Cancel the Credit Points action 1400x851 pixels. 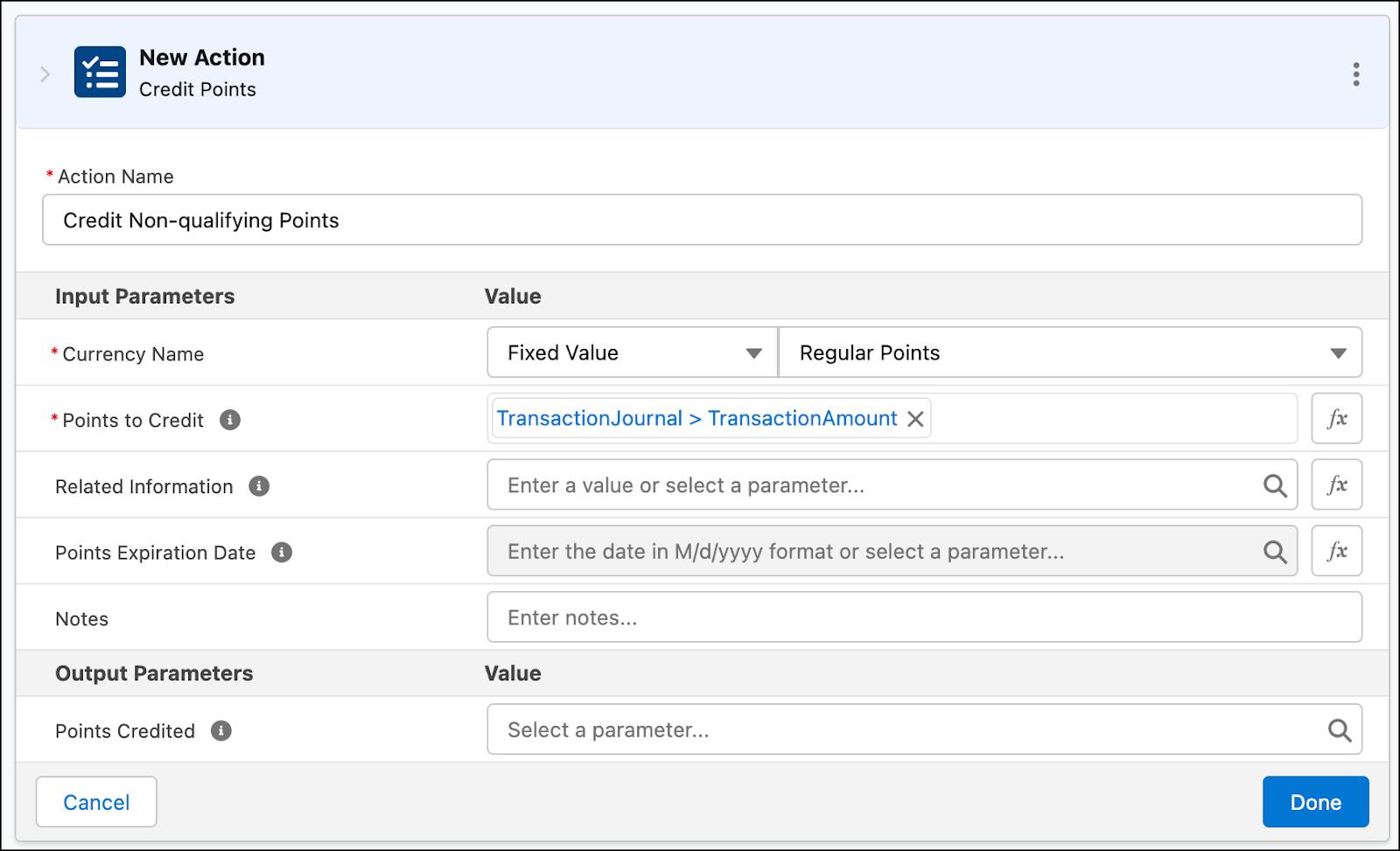pos(96,801)
